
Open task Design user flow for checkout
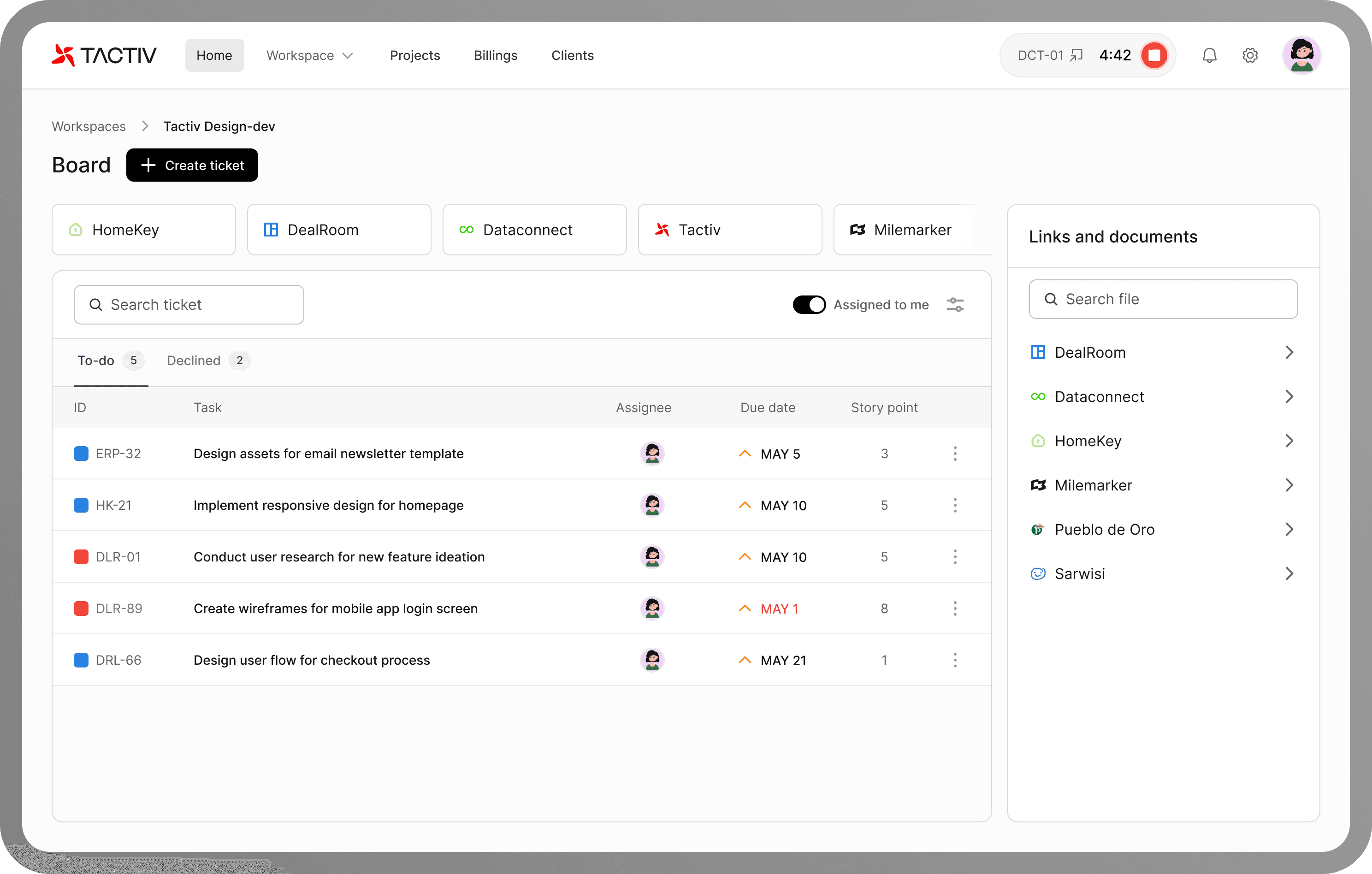[x=312, y=660]
